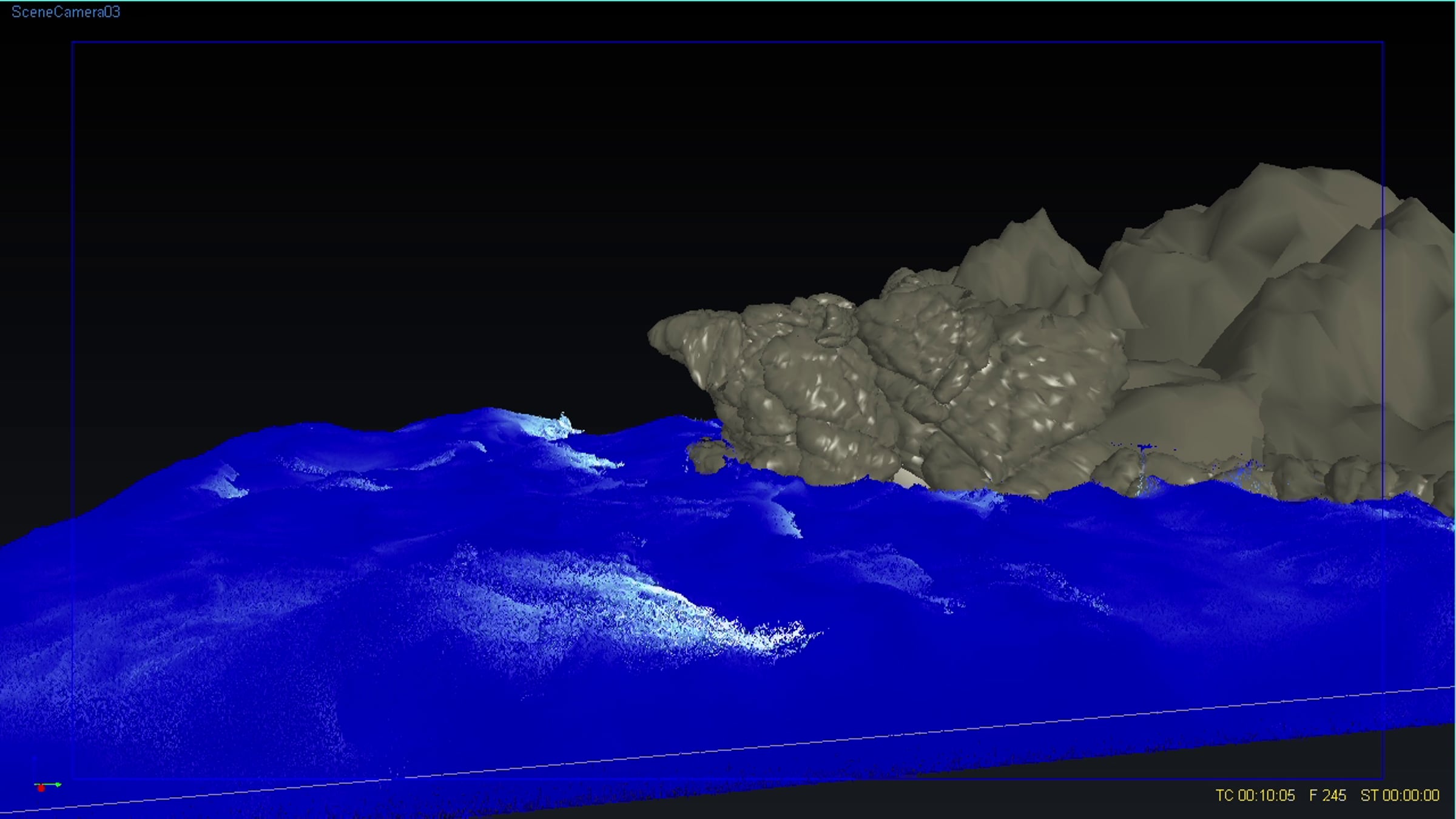Click the cyan highlight line at viewport top
The width and height of the screenshot is (1456, 819).
[x=728, y=1]
